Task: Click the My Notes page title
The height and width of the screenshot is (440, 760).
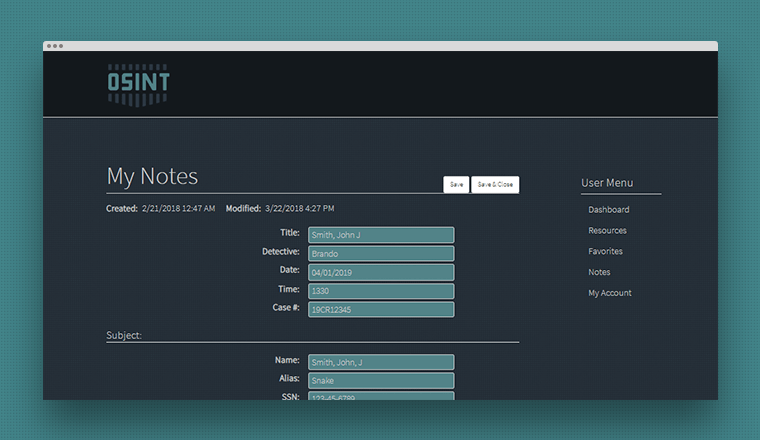Action: (152, 176)
